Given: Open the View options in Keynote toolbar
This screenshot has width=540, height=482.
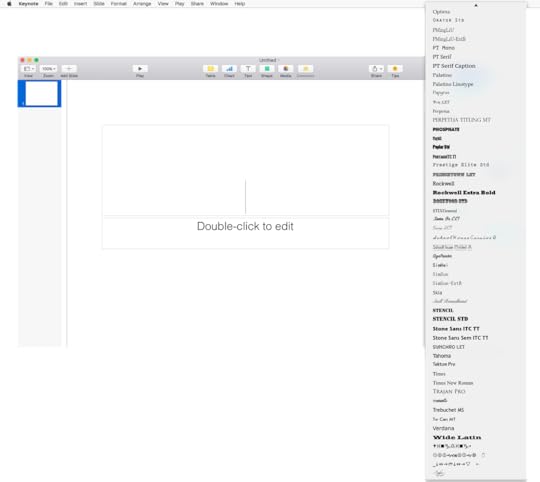Looking at the screenshot, I should (28, 69).
